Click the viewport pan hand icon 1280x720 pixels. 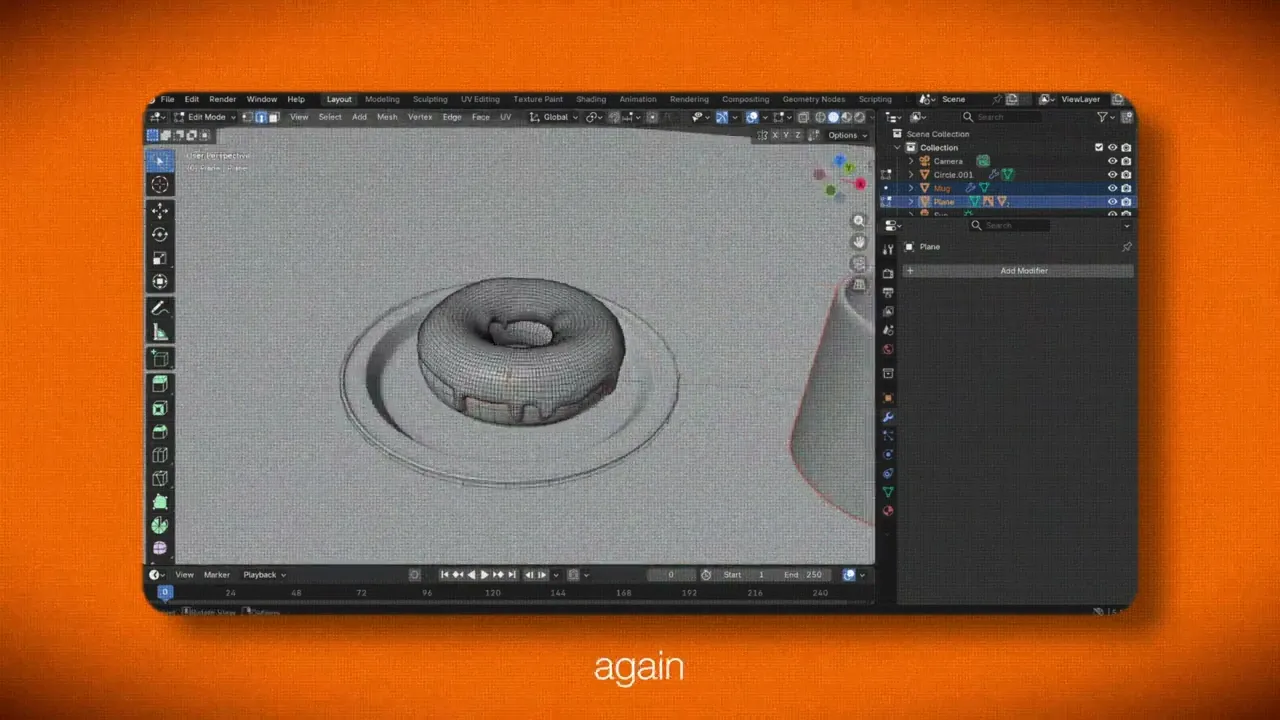click(x=859, y=242)
